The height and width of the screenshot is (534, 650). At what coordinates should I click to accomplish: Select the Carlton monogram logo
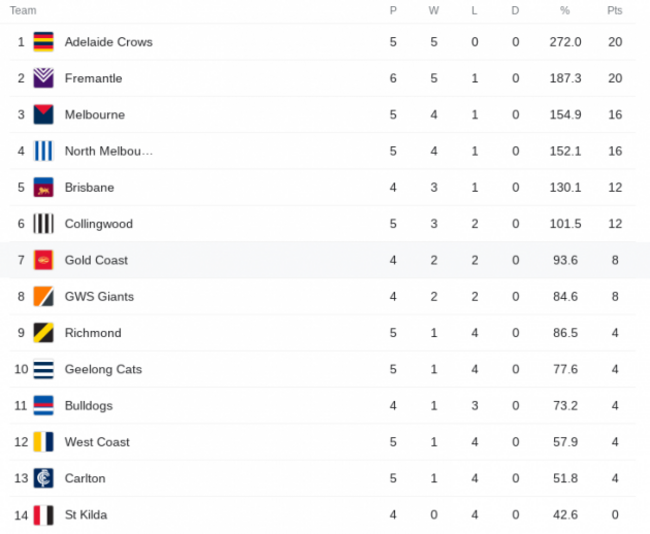[44, 478]
